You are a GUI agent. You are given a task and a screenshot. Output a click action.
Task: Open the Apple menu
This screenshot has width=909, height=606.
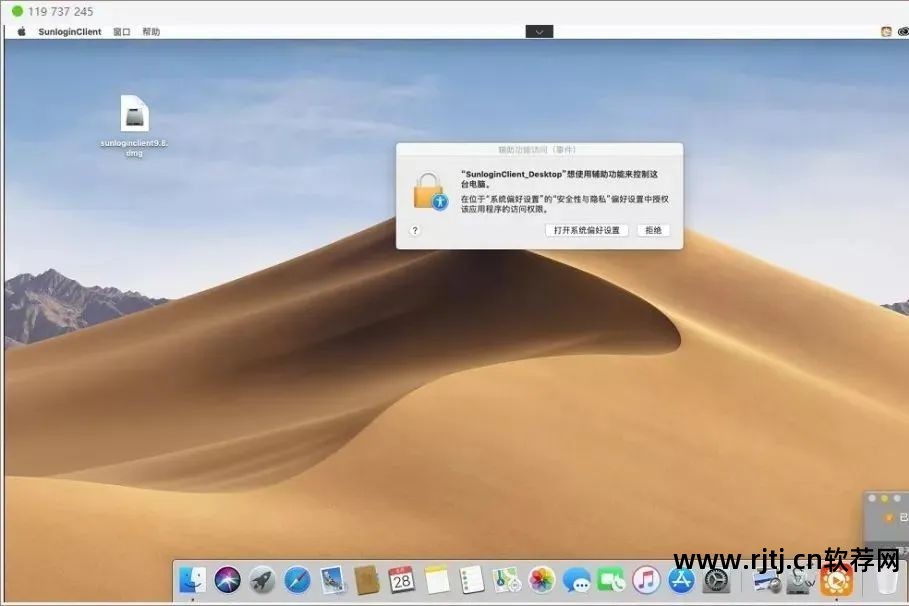pyautogui.click(x=21, y=31)
